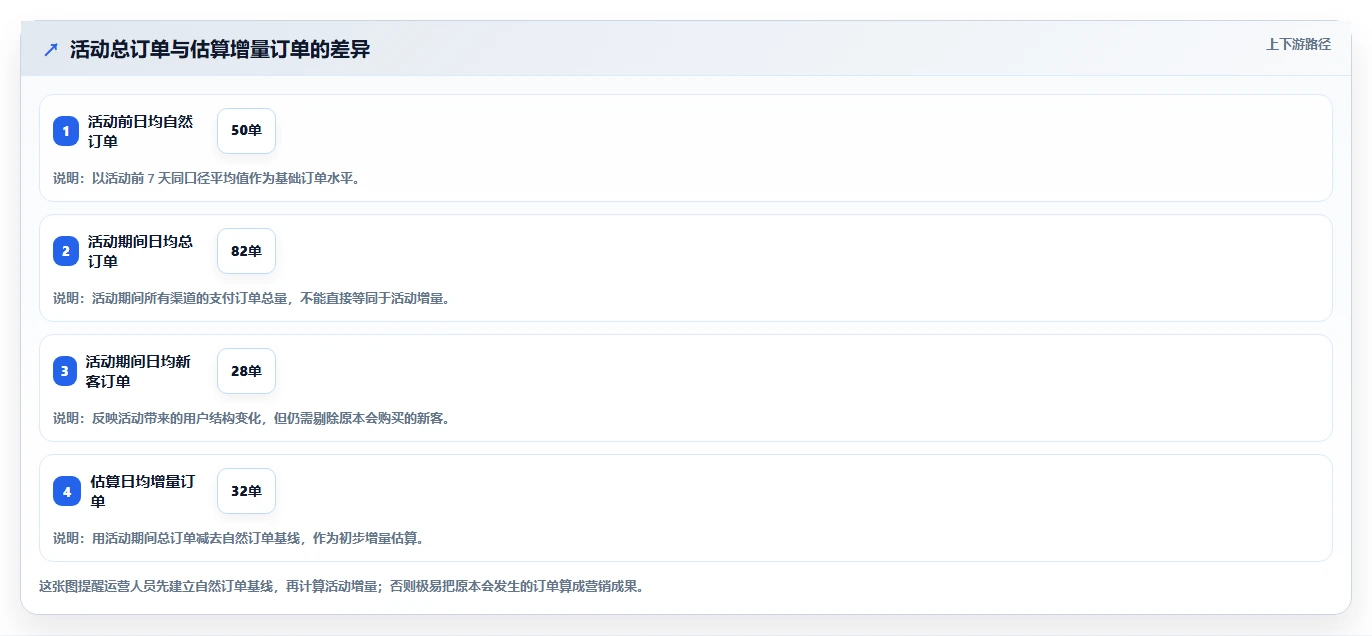The image size is (1372, 636).
Task: Click the note about 用户结构变化
Action: coord(251,418)
